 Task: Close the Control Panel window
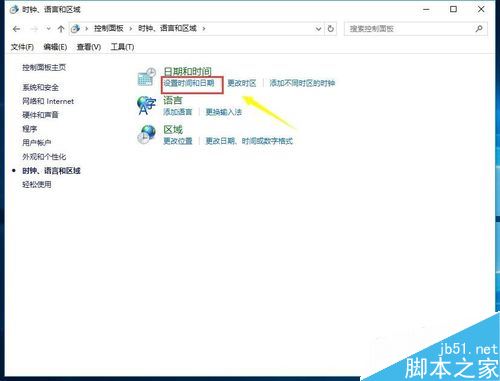[481, 9]
